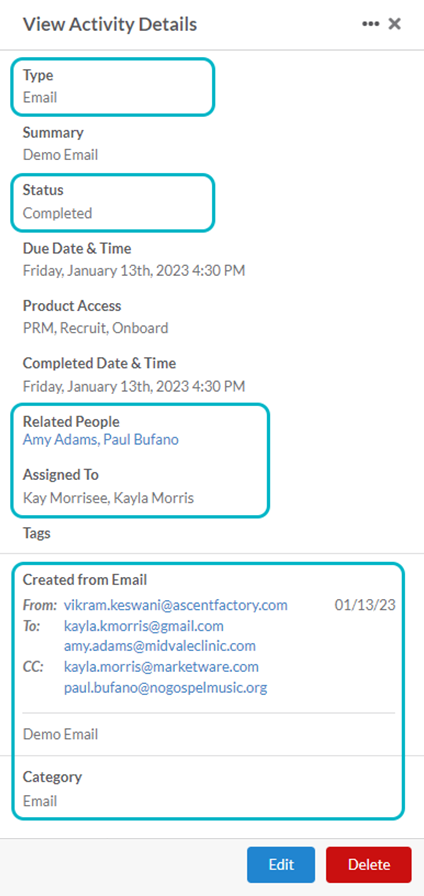Click kayla.kmorris@gmail.com recipient link
Screen dimensions: 424x896
pos(143,626)
